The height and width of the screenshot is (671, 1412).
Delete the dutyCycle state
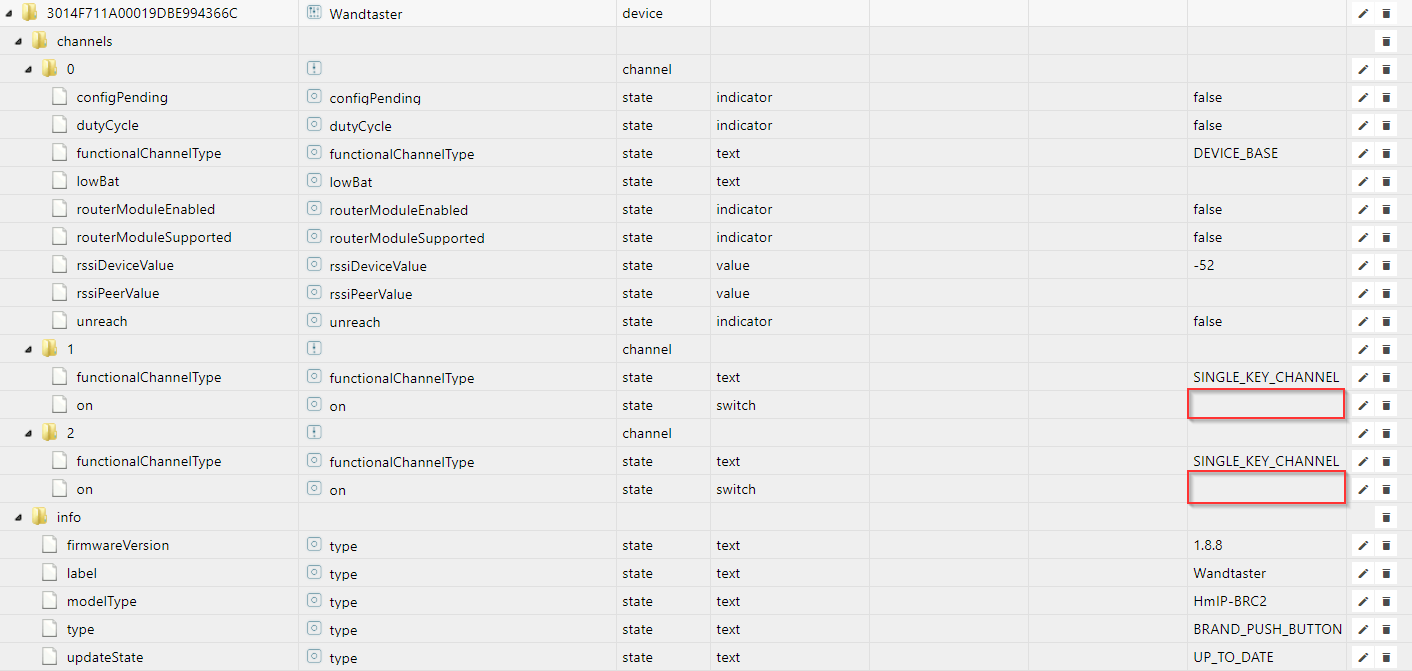pyautogui.click(x=1386, y=126)
